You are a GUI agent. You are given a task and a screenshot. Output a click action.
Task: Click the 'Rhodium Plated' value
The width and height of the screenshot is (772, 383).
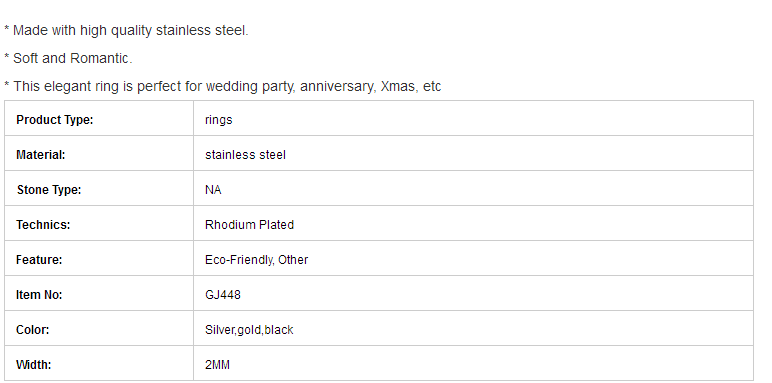(x=250, y=224)
